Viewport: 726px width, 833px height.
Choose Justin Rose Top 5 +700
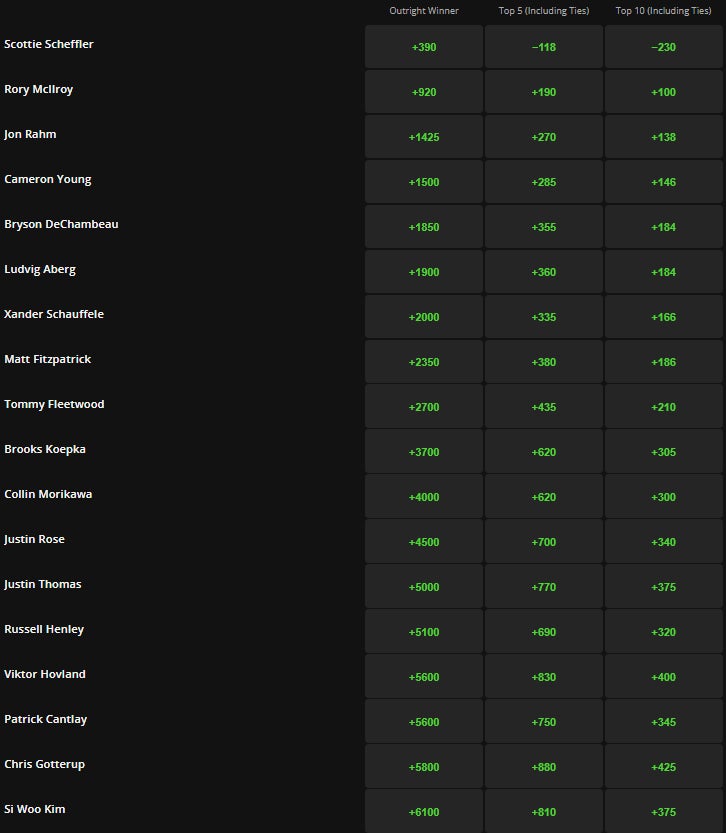coord(544,542)
